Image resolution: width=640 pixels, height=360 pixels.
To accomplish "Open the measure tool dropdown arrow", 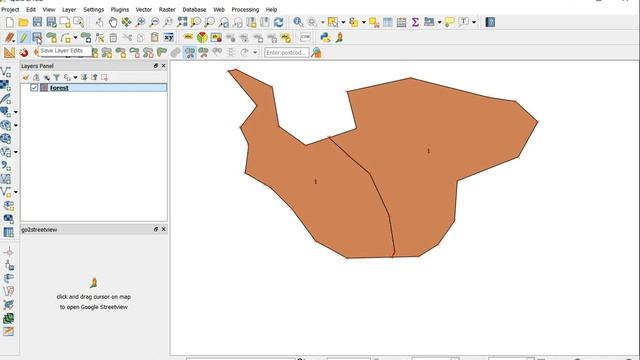I will point(439,22).
